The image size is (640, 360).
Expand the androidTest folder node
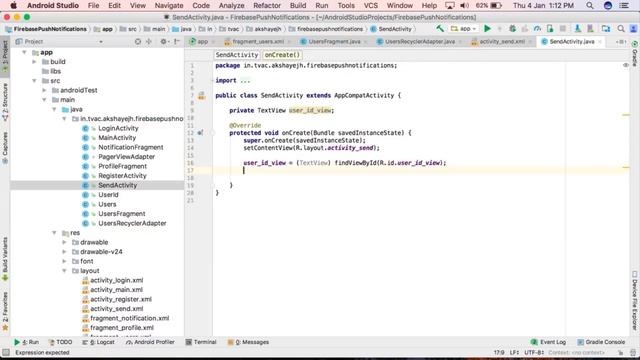click(44, 90)
